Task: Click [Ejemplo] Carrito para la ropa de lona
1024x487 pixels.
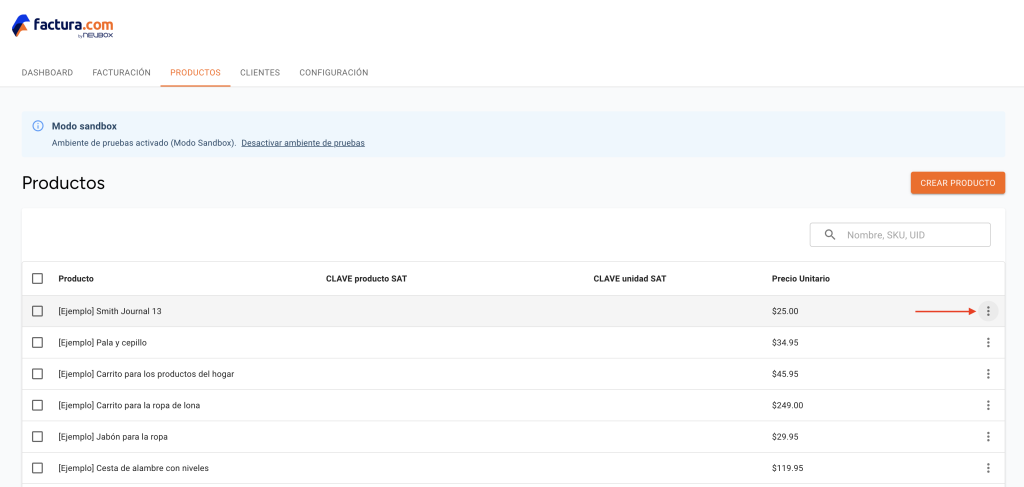Action: (129, 405)
